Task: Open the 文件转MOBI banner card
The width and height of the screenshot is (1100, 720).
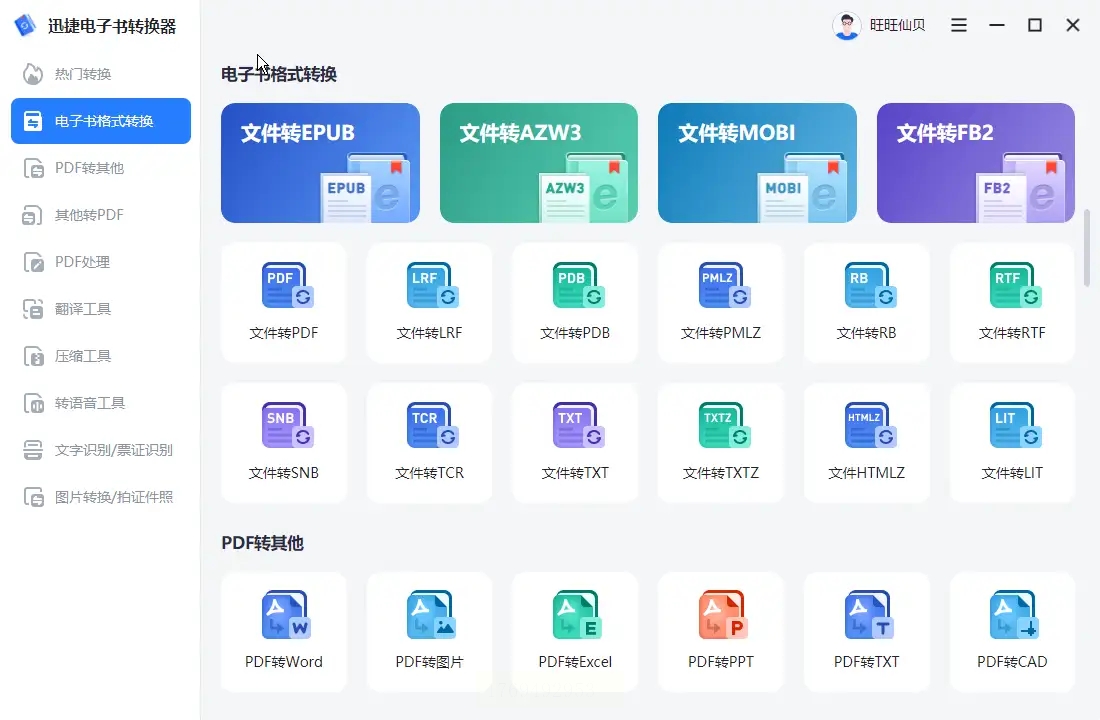Action: pyautogui.click(x=757, y=163)
